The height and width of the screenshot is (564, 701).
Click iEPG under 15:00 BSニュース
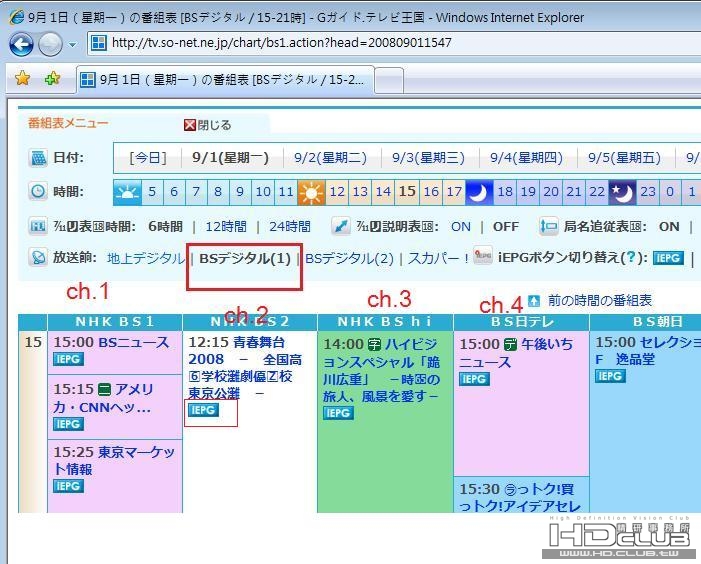(68, 359)
